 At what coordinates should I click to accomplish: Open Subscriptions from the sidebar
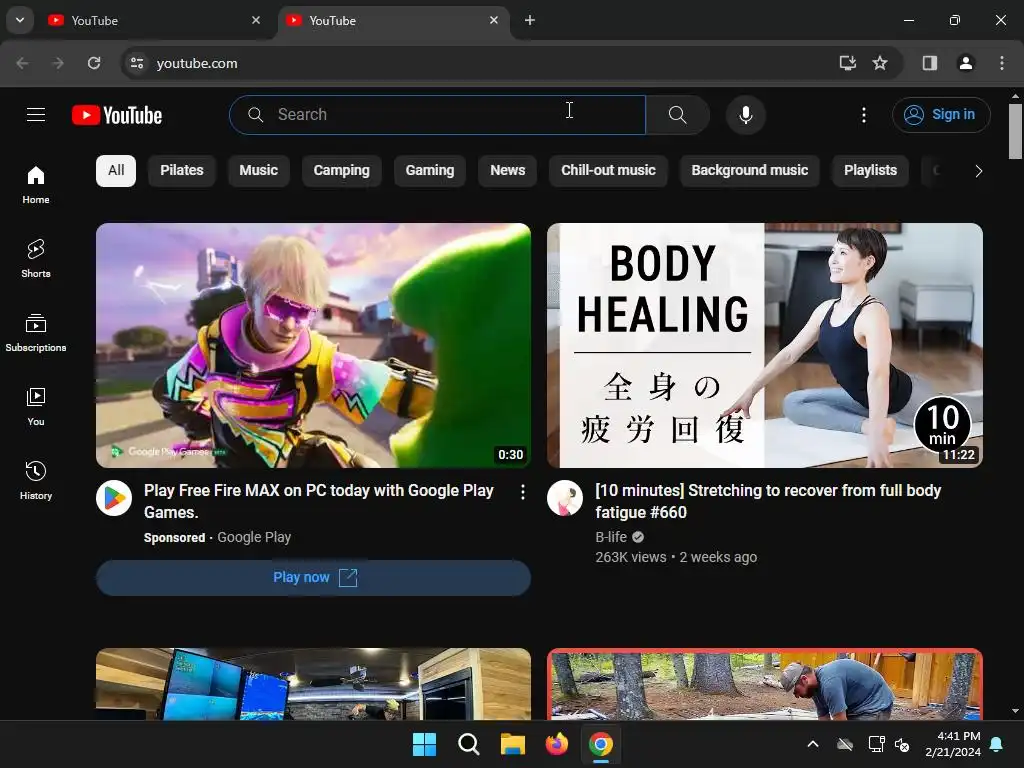[x=36, y=332]
